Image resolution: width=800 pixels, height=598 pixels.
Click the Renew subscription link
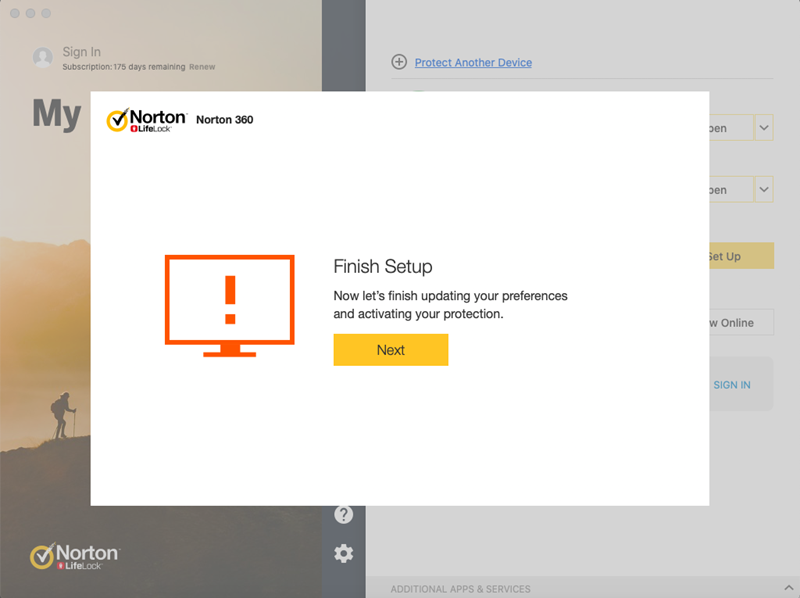(202, 67)
